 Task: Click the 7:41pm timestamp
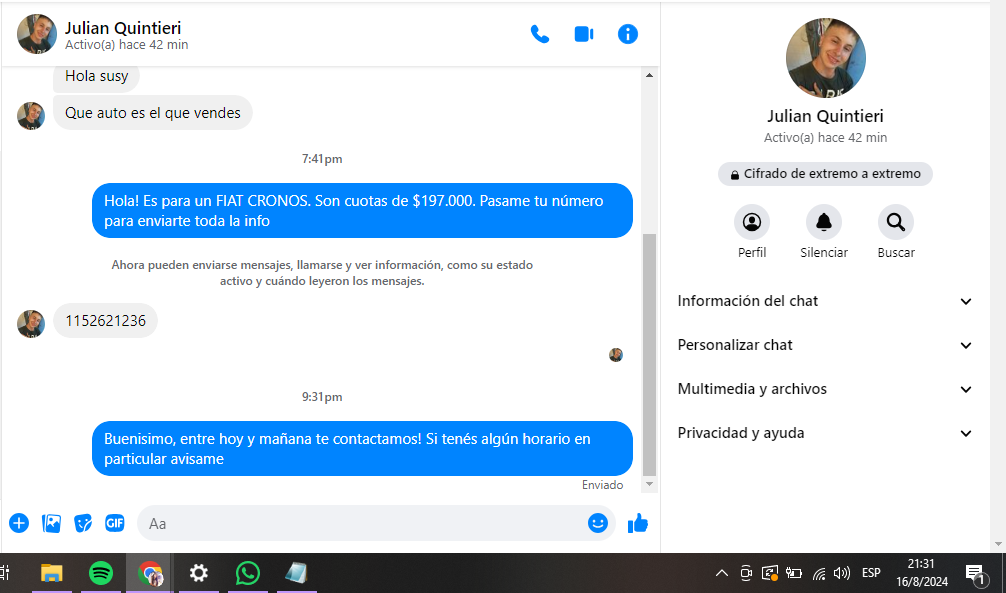(322, 159)
